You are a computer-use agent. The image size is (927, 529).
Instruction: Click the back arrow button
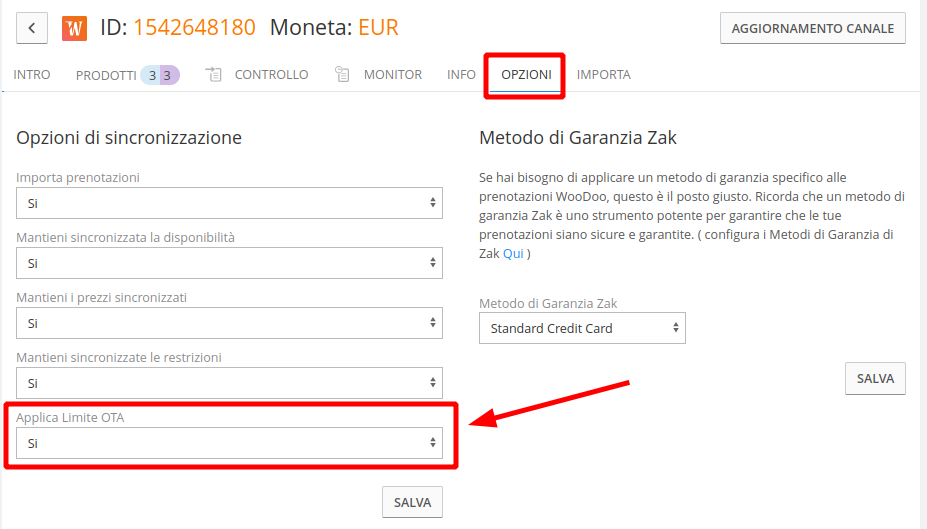(x=32, y=28)
